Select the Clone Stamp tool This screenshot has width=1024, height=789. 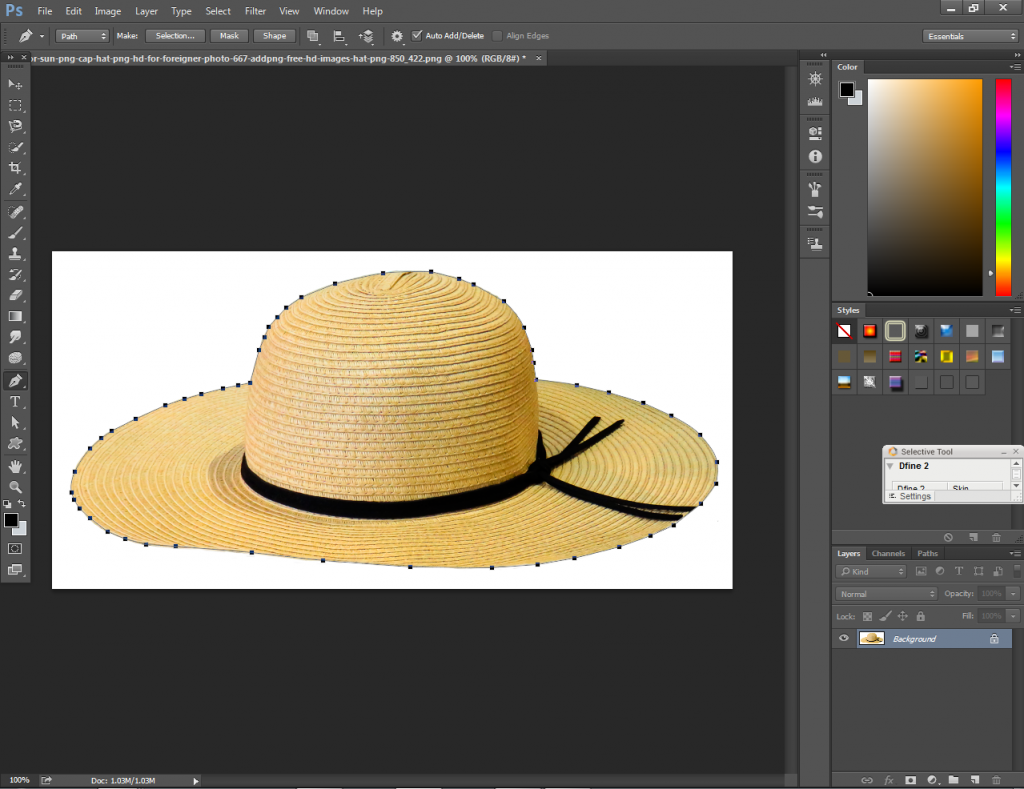(x=15, y=253)
